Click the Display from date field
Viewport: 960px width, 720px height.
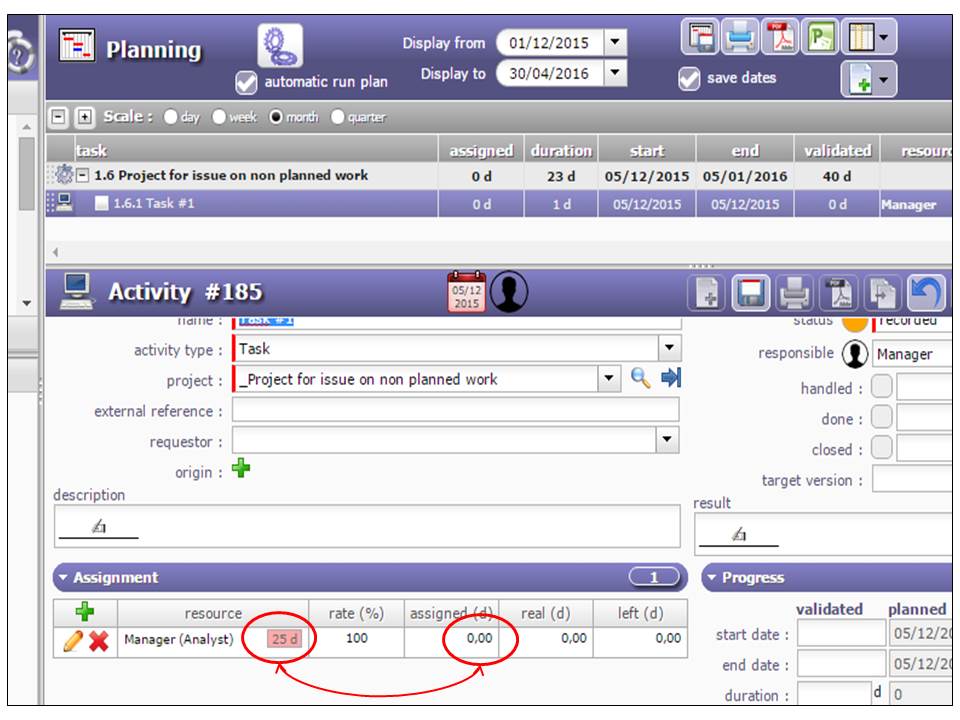tap(550, 43)
